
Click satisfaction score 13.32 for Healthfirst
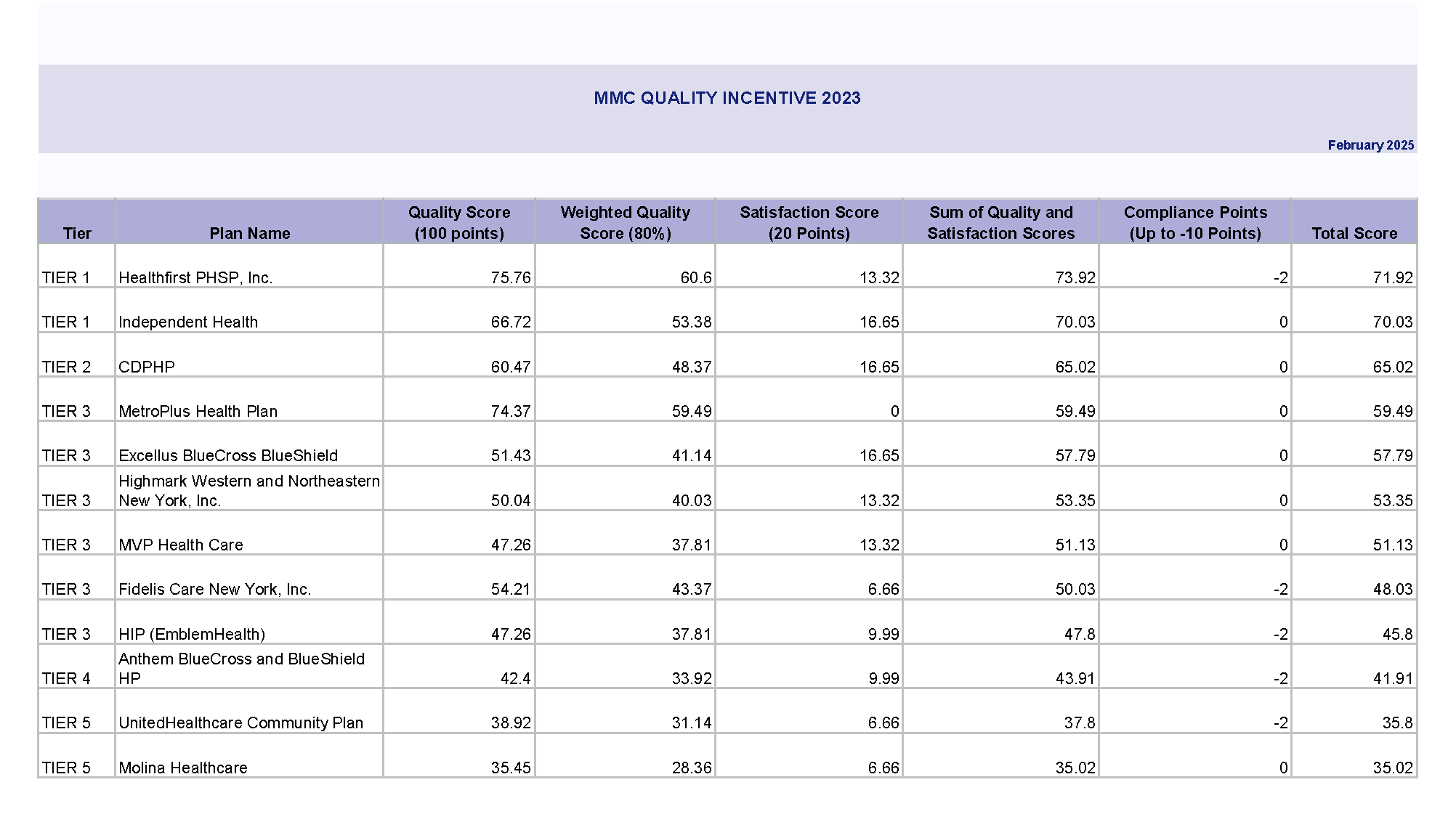pyautogui.click(x=879, y=277)
